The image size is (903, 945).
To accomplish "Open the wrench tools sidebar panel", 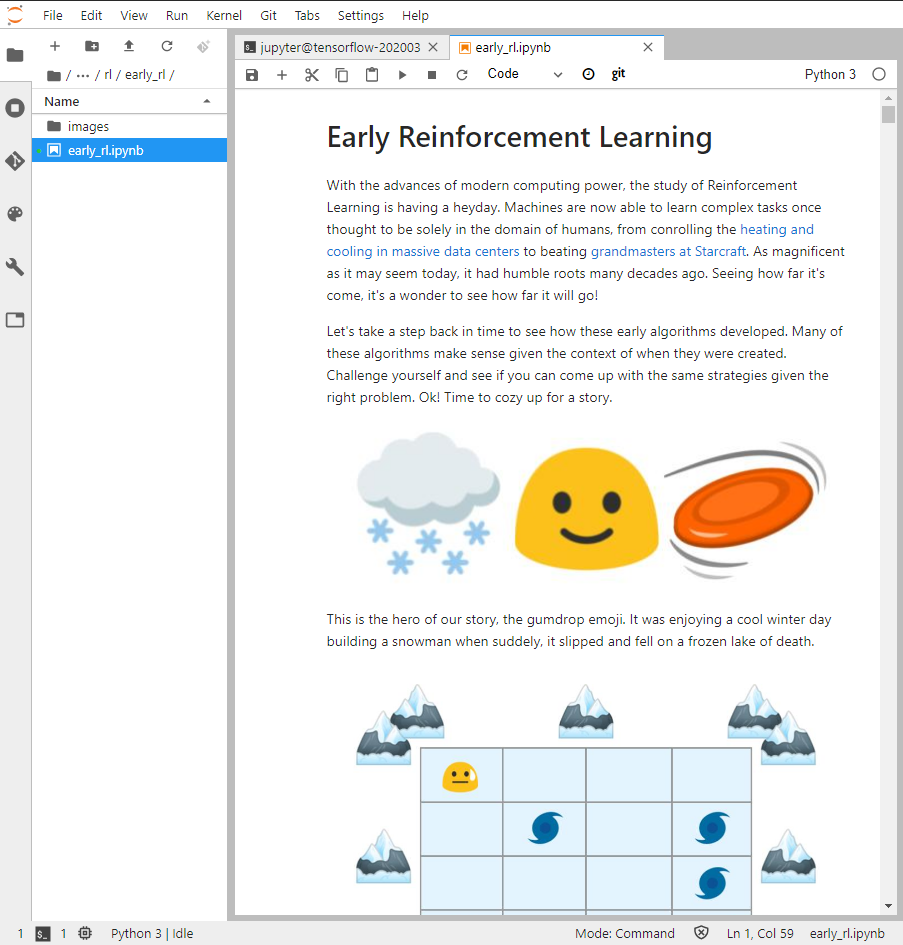I will click(x=15, y=266).
